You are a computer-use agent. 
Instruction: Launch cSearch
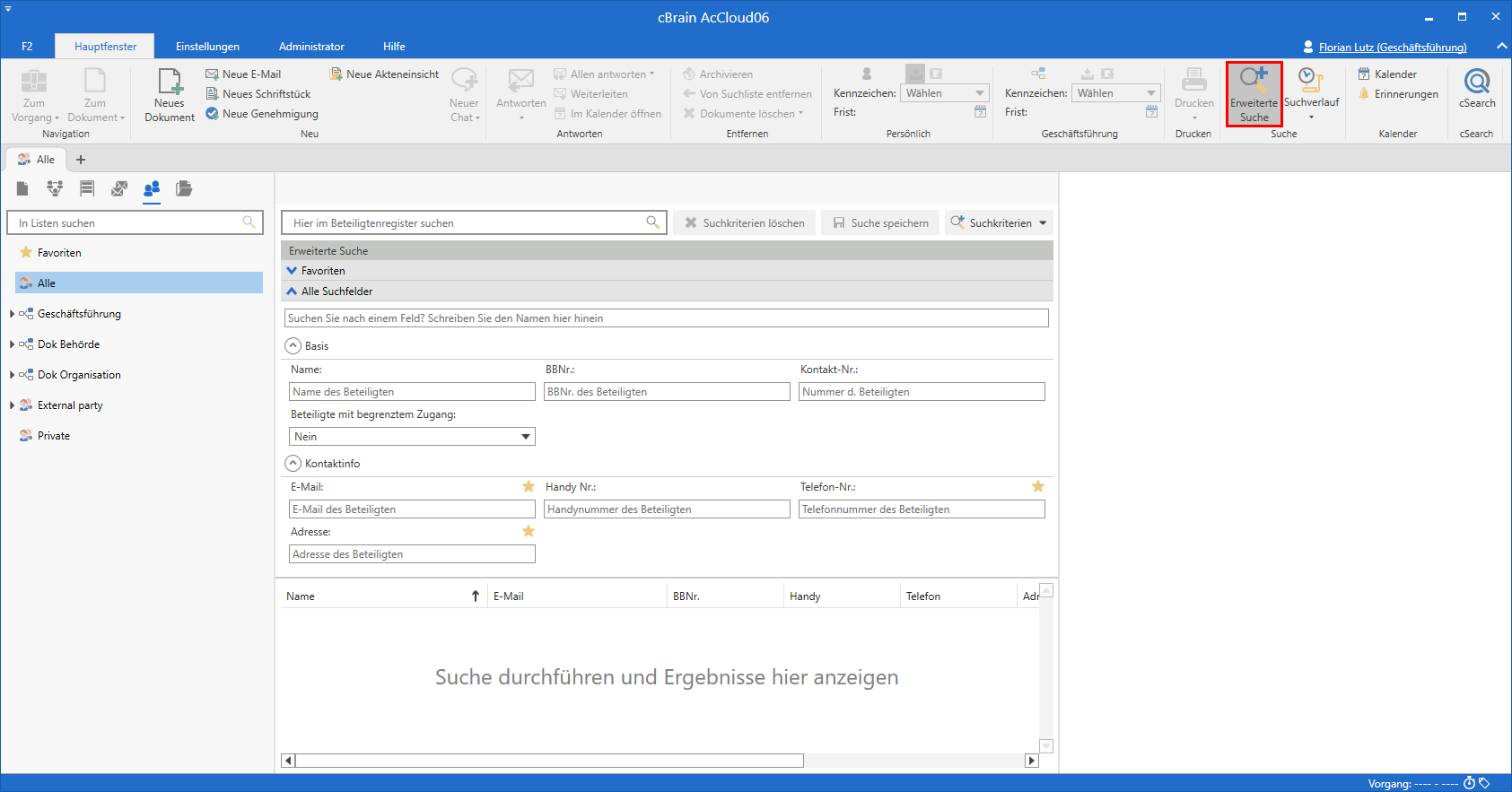1477,89
